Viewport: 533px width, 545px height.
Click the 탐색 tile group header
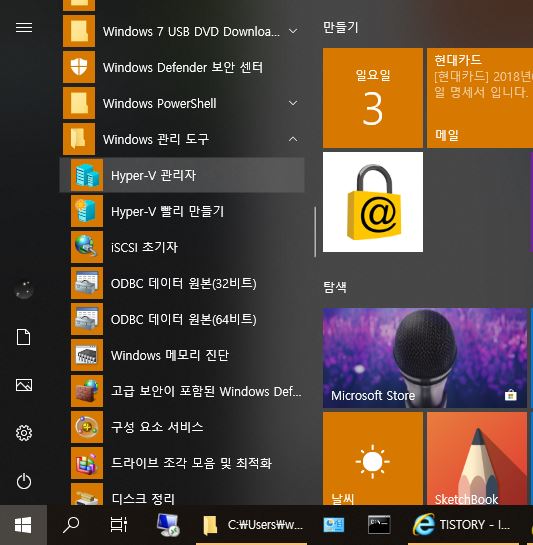335,287
